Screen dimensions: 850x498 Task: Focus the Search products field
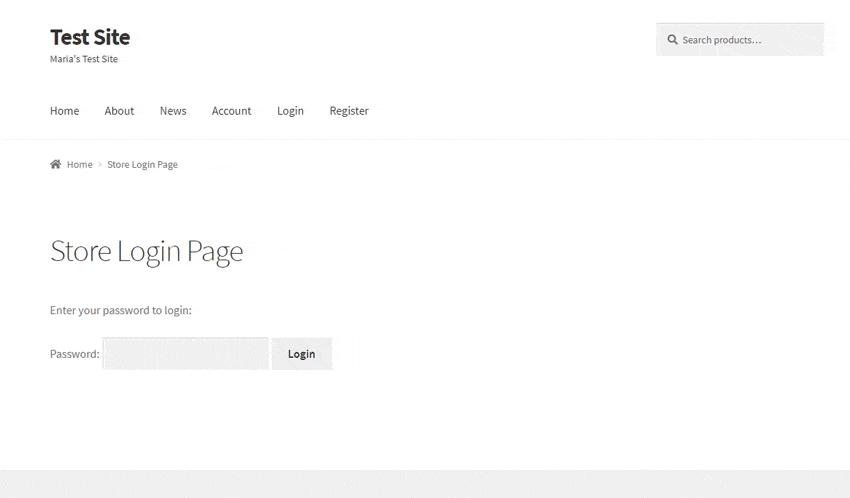pyautogui.click(x=740, y=40)
